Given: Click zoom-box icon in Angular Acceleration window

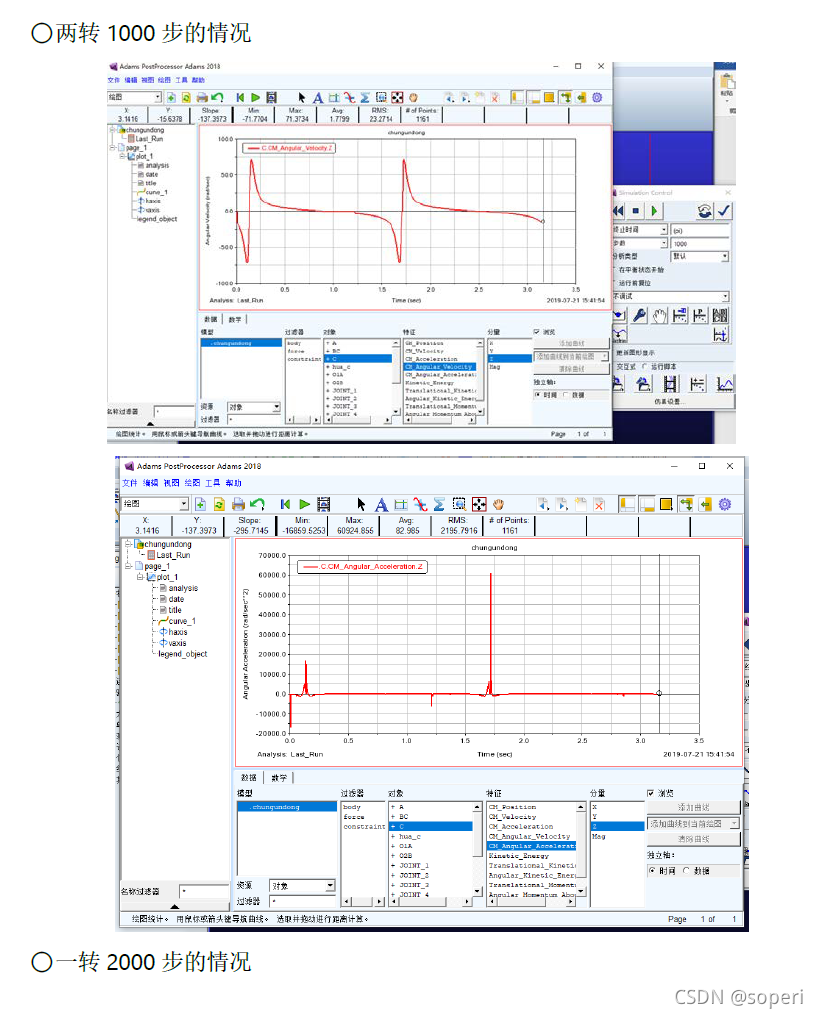Looking at the screenshot, I should click(x=459, y=504).
